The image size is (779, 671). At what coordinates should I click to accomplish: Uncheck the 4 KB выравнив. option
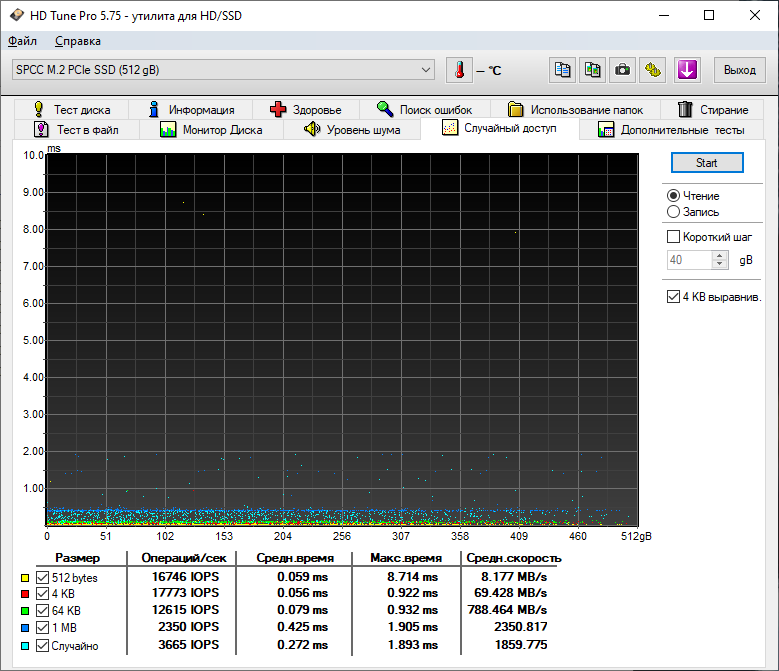tap(673, 297)
